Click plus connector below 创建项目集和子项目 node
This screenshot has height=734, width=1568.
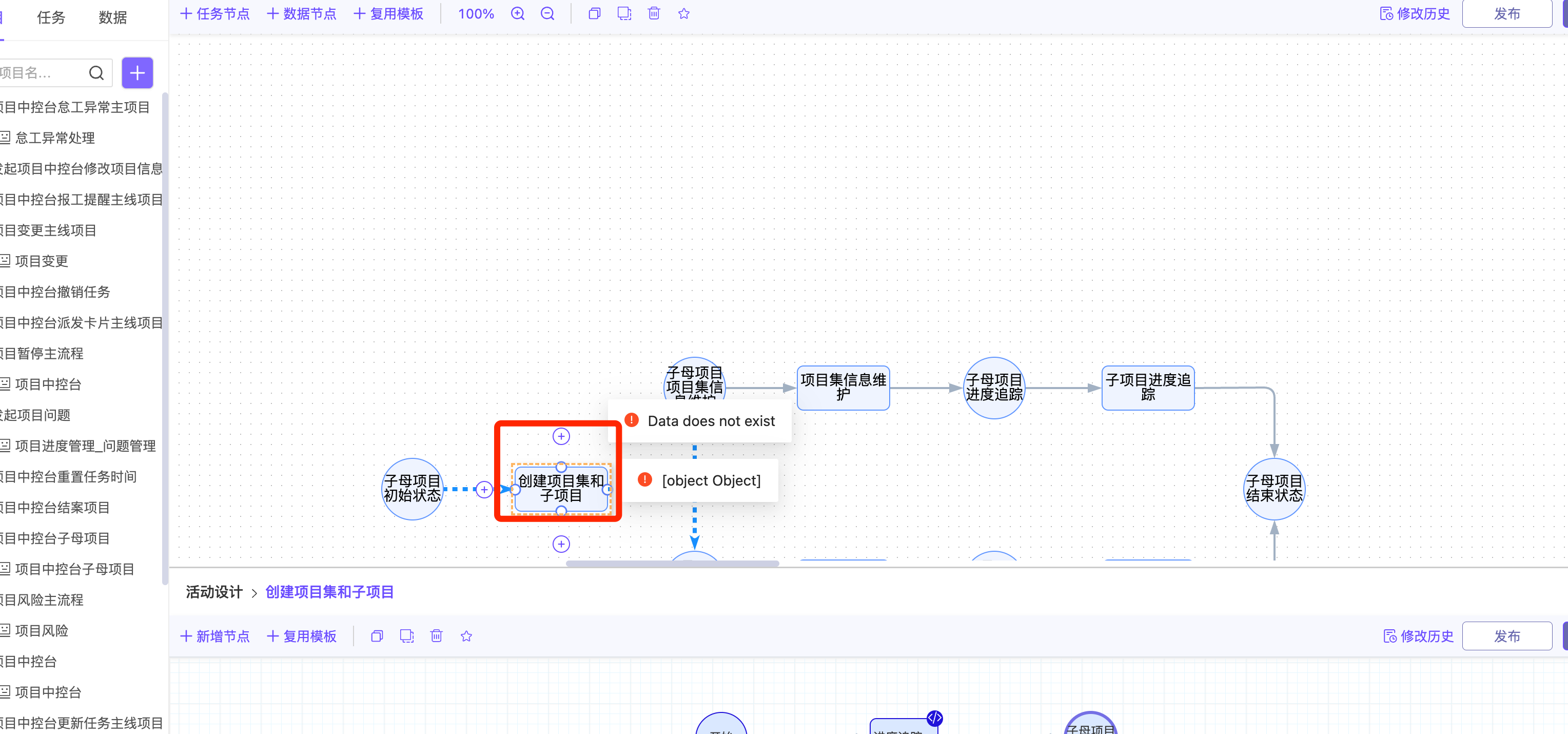[561, 544]
